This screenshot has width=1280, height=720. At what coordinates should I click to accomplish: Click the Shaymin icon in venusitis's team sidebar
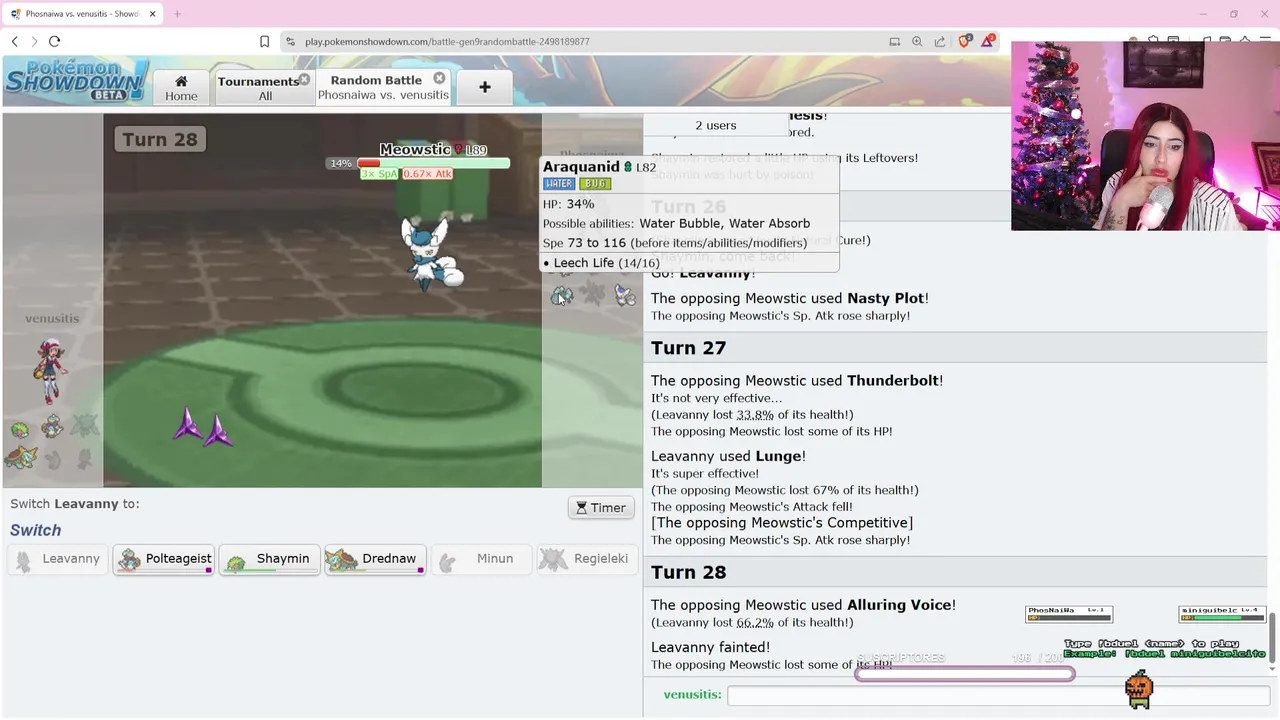[20, 430]
